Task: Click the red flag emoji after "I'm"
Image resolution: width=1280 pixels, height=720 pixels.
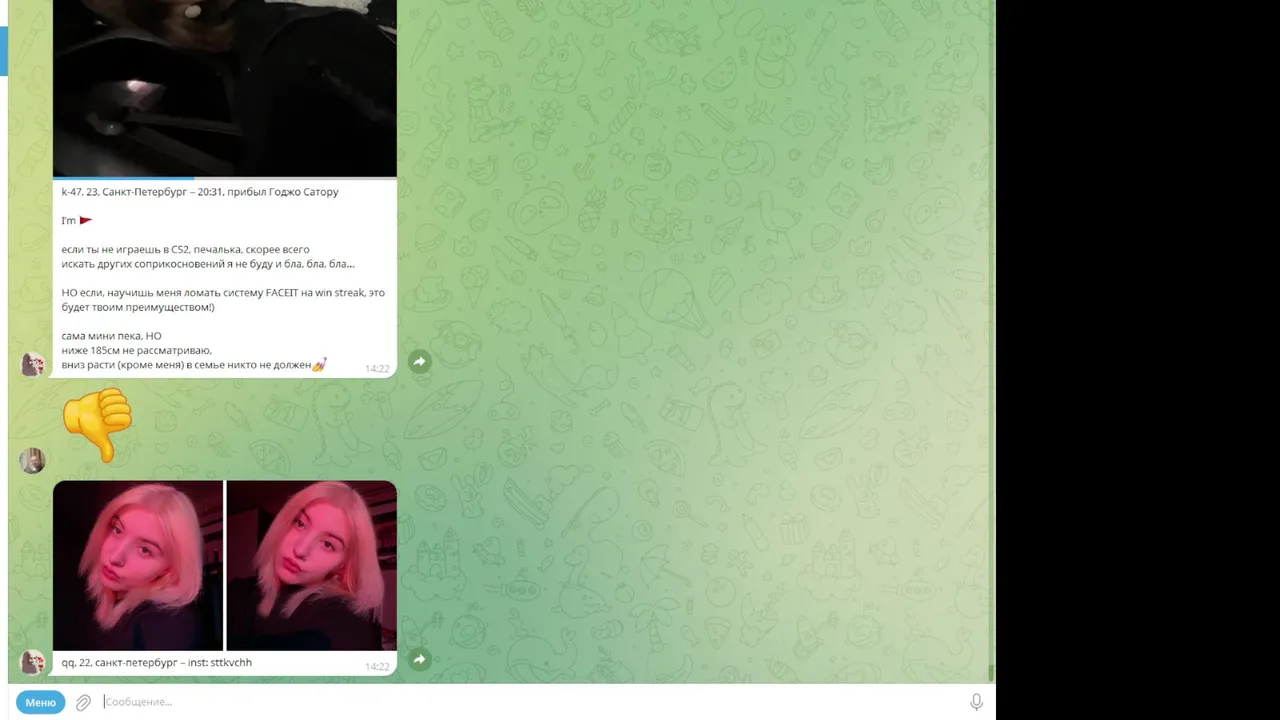Action: [x=85, y=221]
